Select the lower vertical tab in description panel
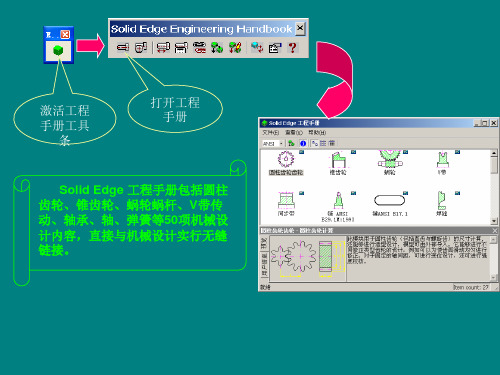 (264, 265)
